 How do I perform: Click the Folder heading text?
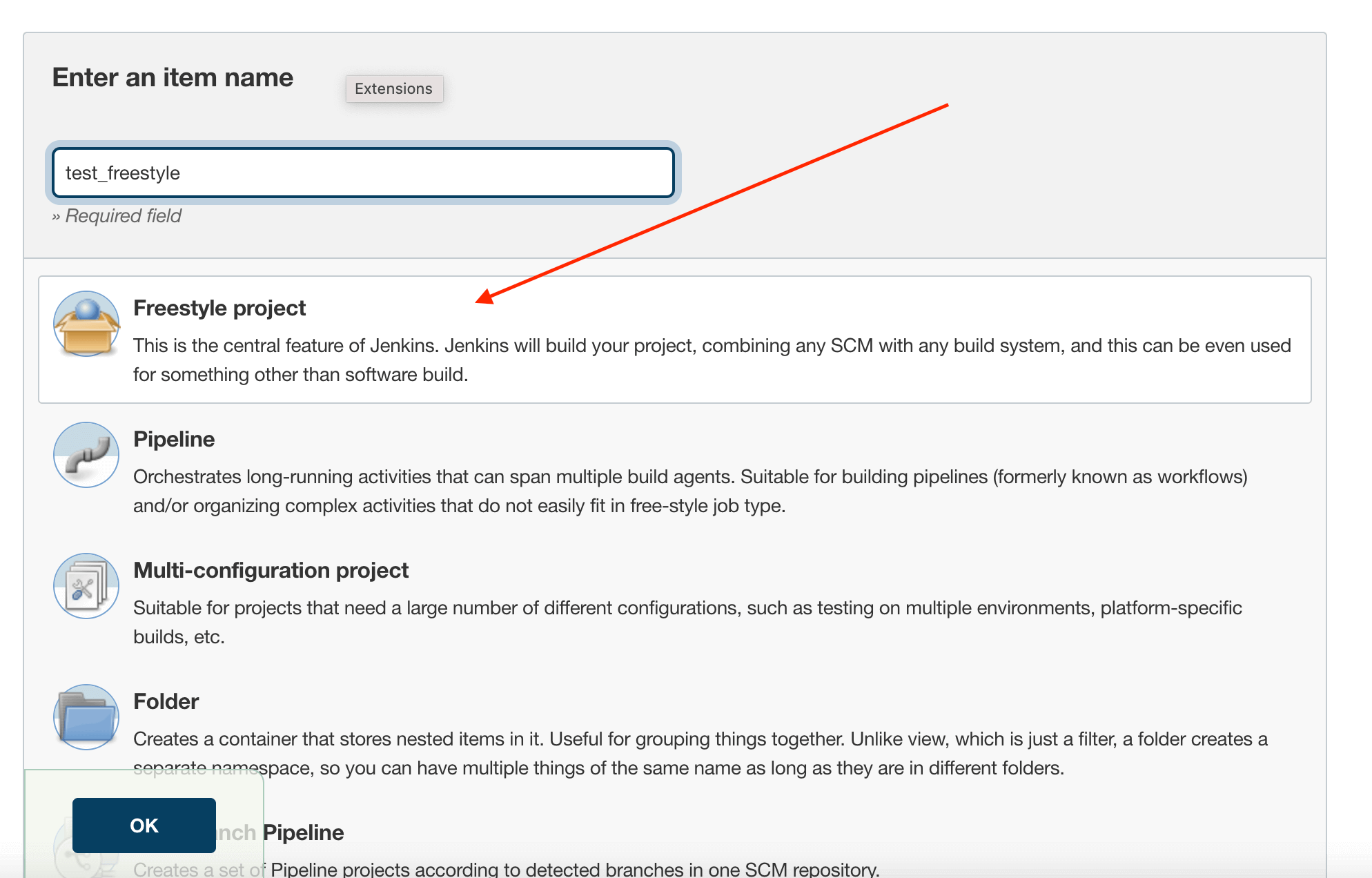pos(165,701)
